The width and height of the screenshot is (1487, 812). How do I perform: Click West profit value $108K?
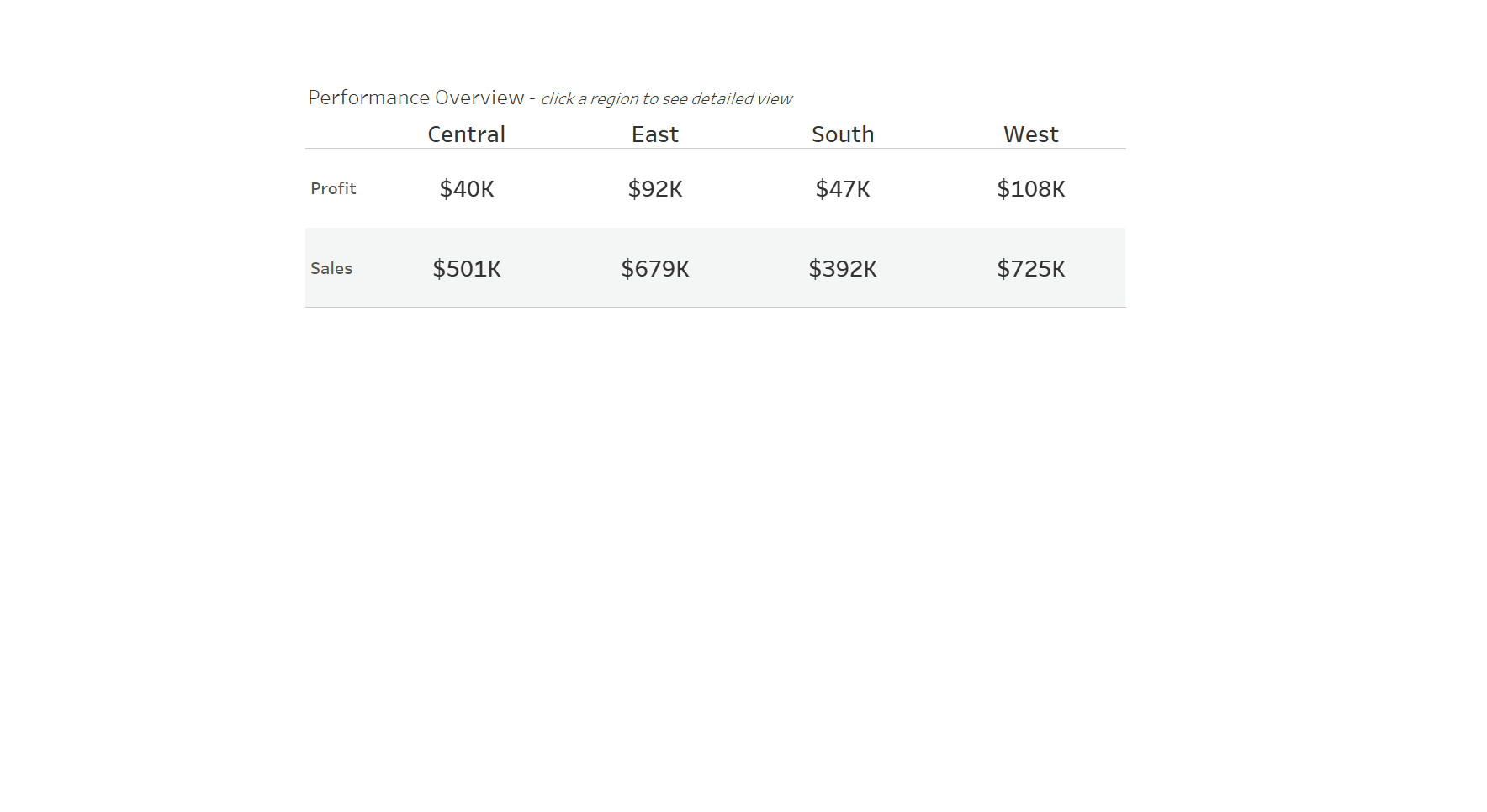1031,188
